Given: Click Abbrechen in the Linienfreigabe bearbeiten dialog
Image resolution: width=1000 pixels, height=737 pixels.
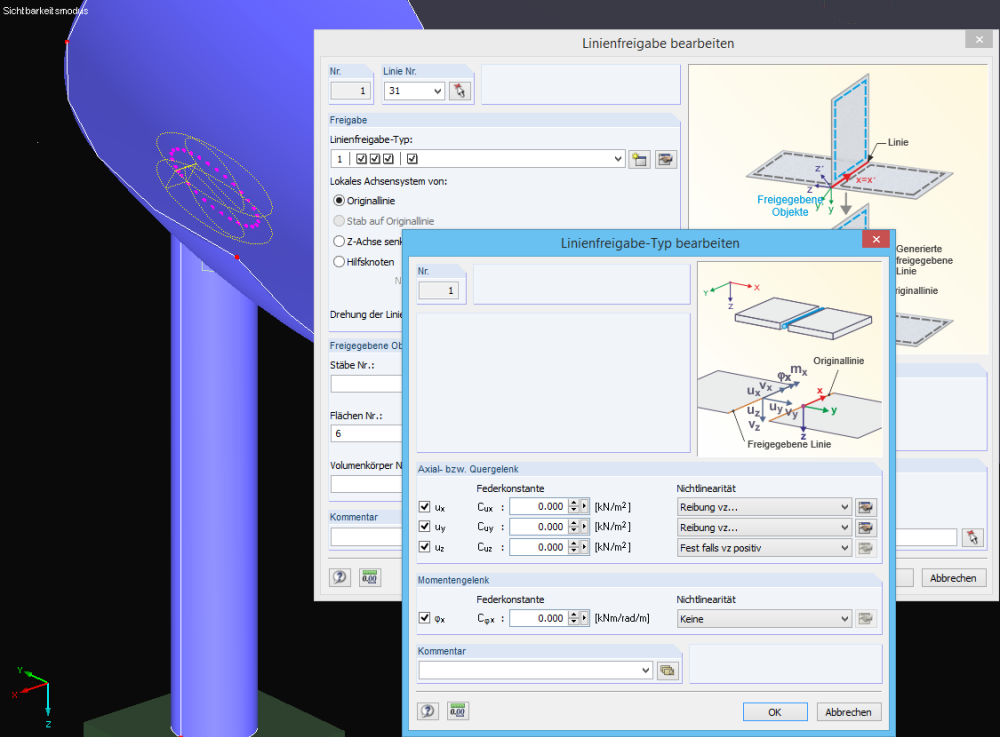Looking at the screenshot, I should pyautogui.click(x=953, y=578).
